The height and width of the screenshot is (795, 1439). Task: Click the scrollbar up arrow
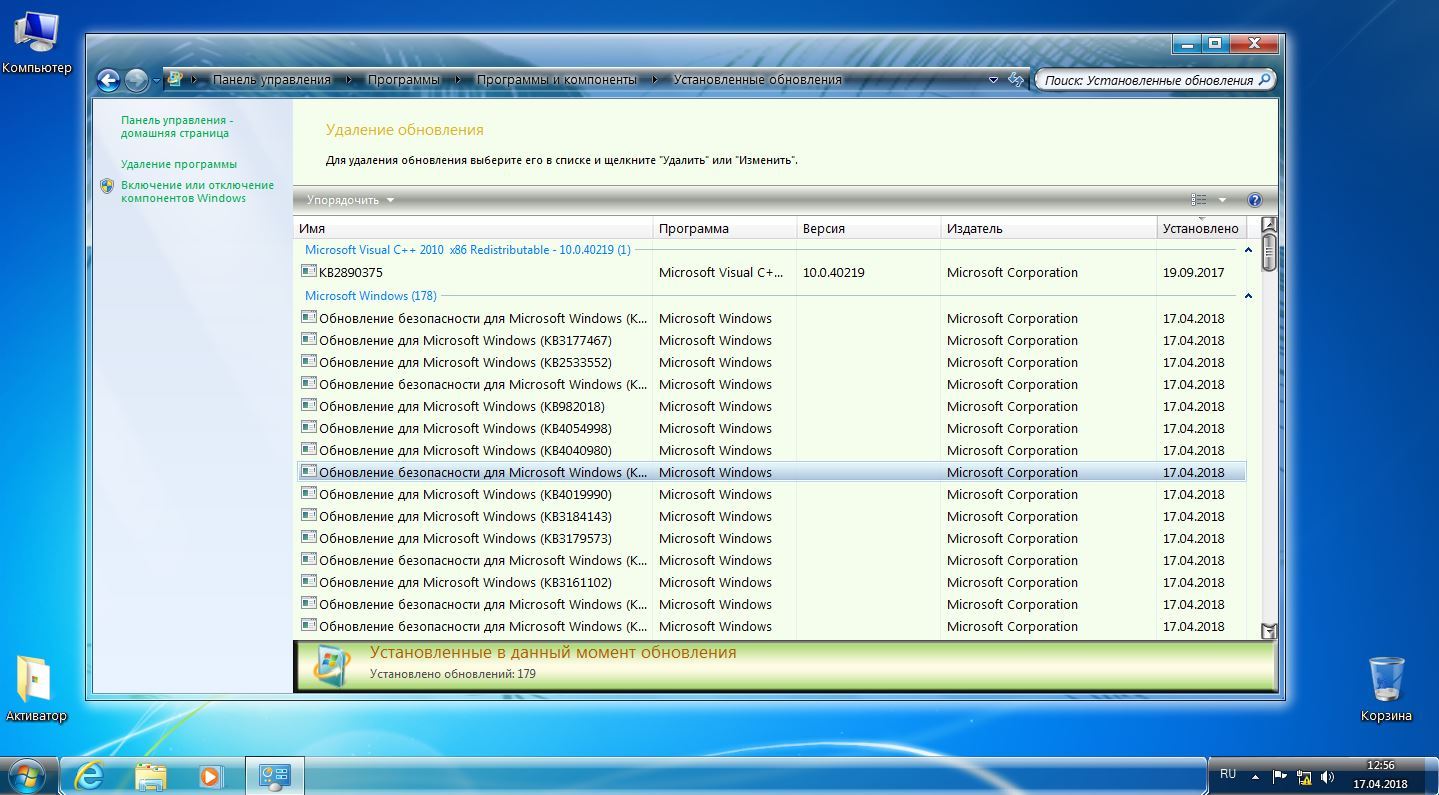click(1269, 224)
